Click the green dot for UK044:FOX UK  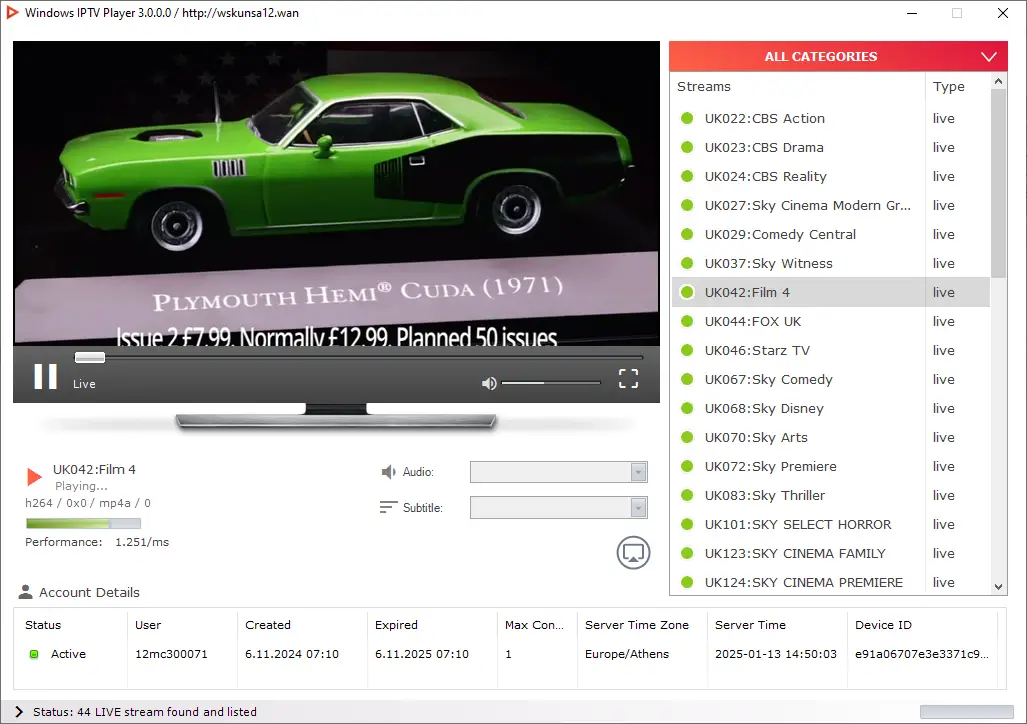pos(687,321)
